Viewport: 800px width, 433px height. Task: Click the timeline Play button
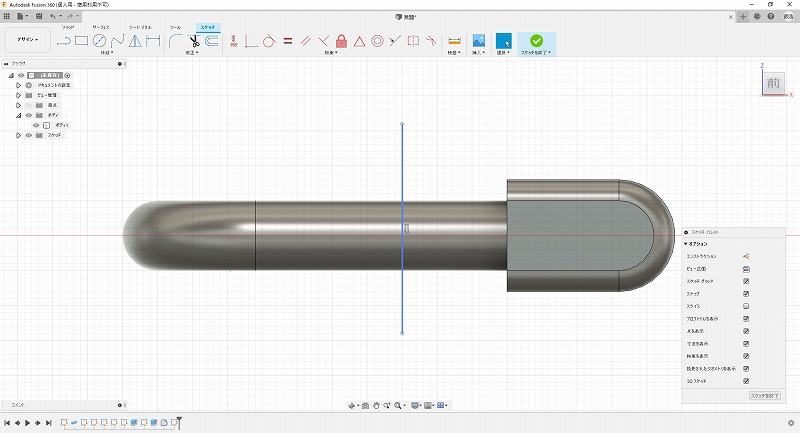pyautogui.click(x=27, y=423)
